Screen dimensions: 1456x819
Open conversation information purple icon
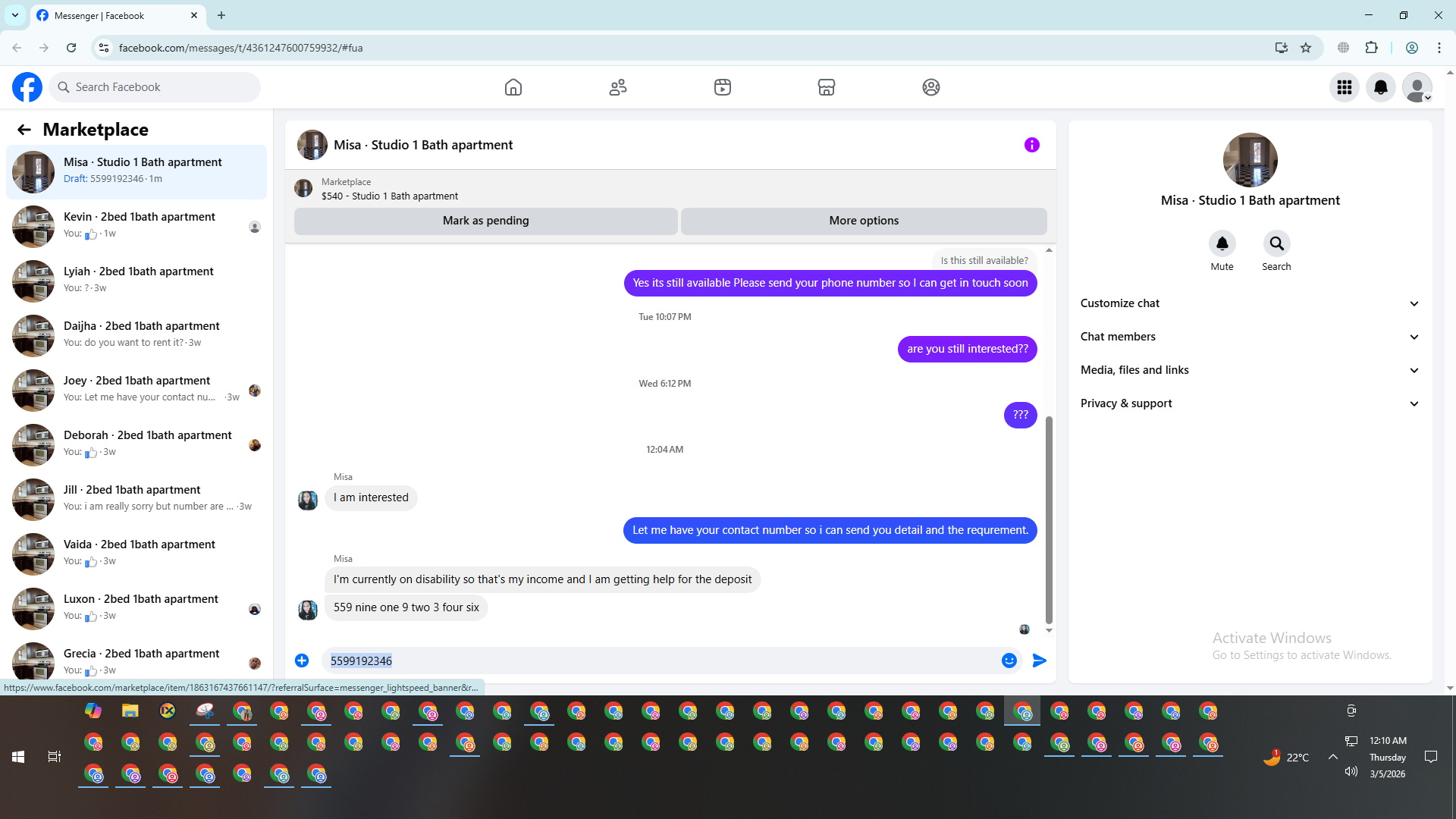tap(1032, 145)
